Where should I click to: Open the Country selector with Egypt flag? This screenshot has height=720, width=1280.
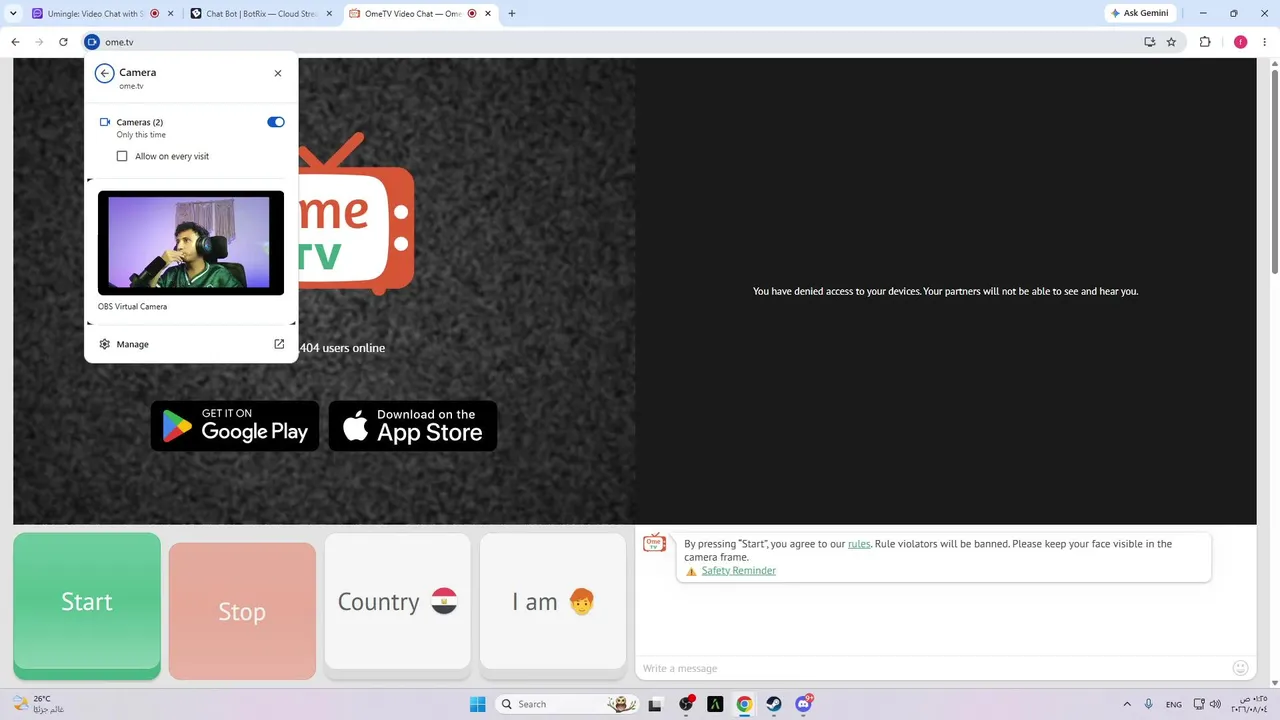[397, 601]
